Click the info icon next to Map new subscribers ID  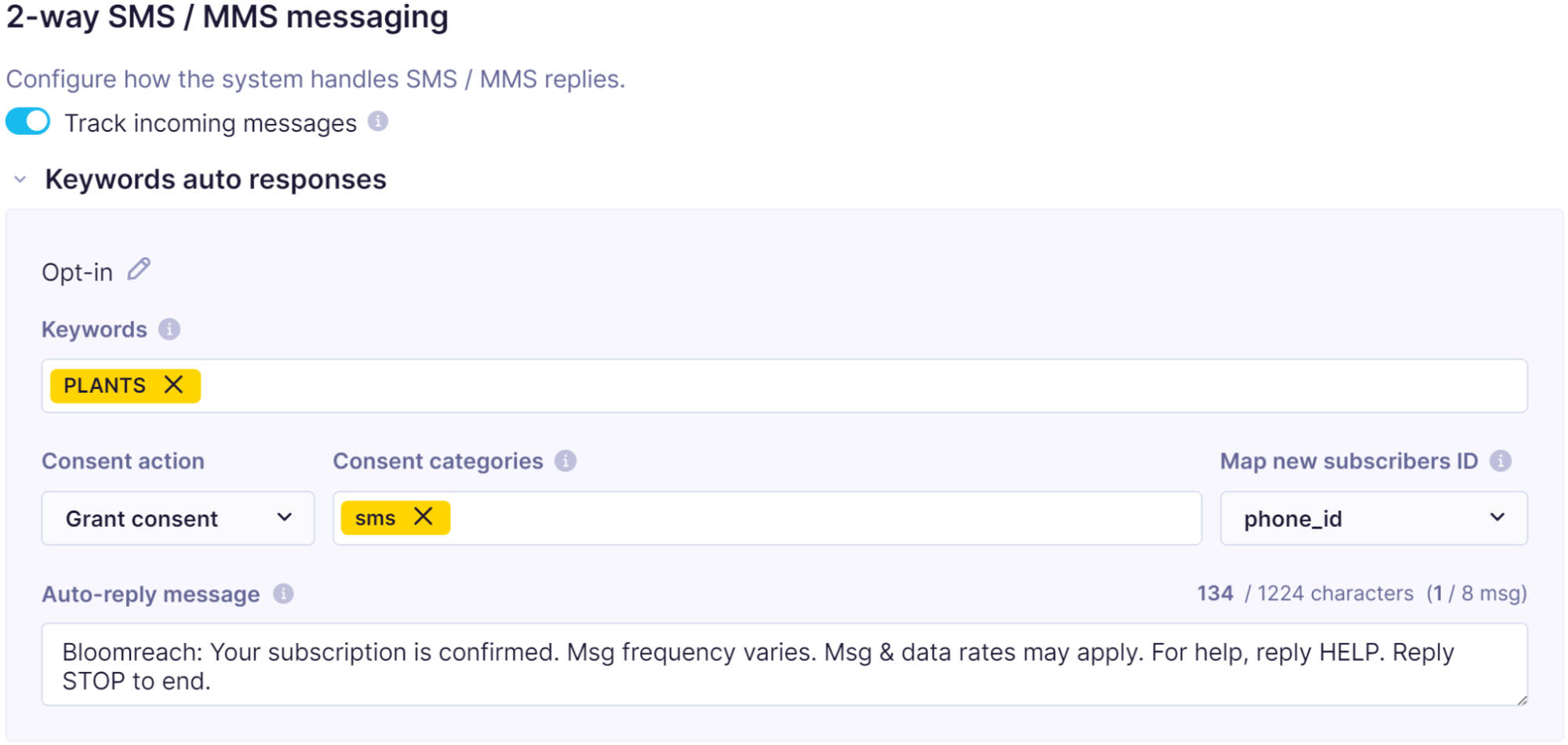pyautogui.click(x=1500, y=461)
